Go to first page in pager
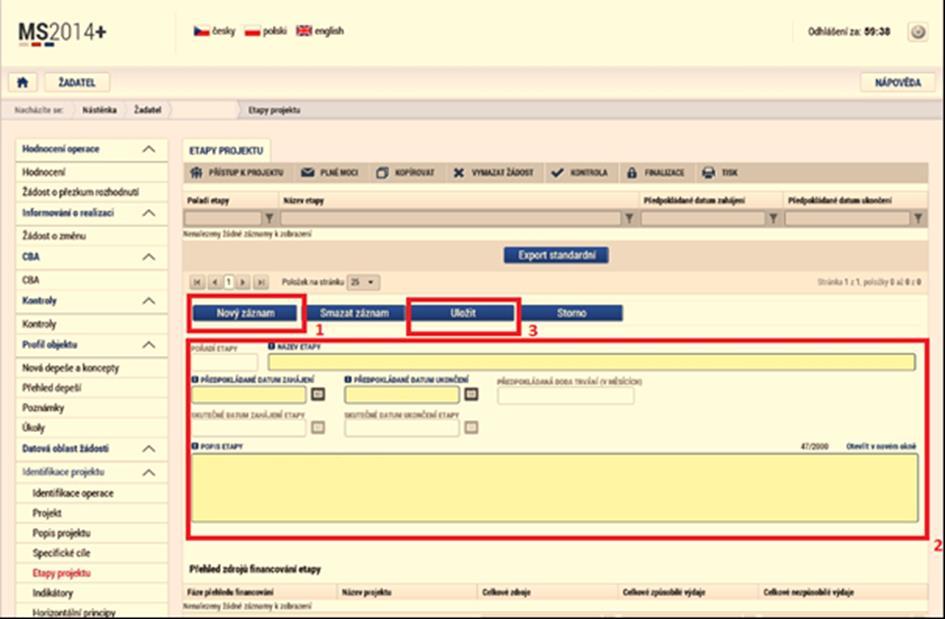This screenshot has width=945, height=619. [x=197, y=282]
